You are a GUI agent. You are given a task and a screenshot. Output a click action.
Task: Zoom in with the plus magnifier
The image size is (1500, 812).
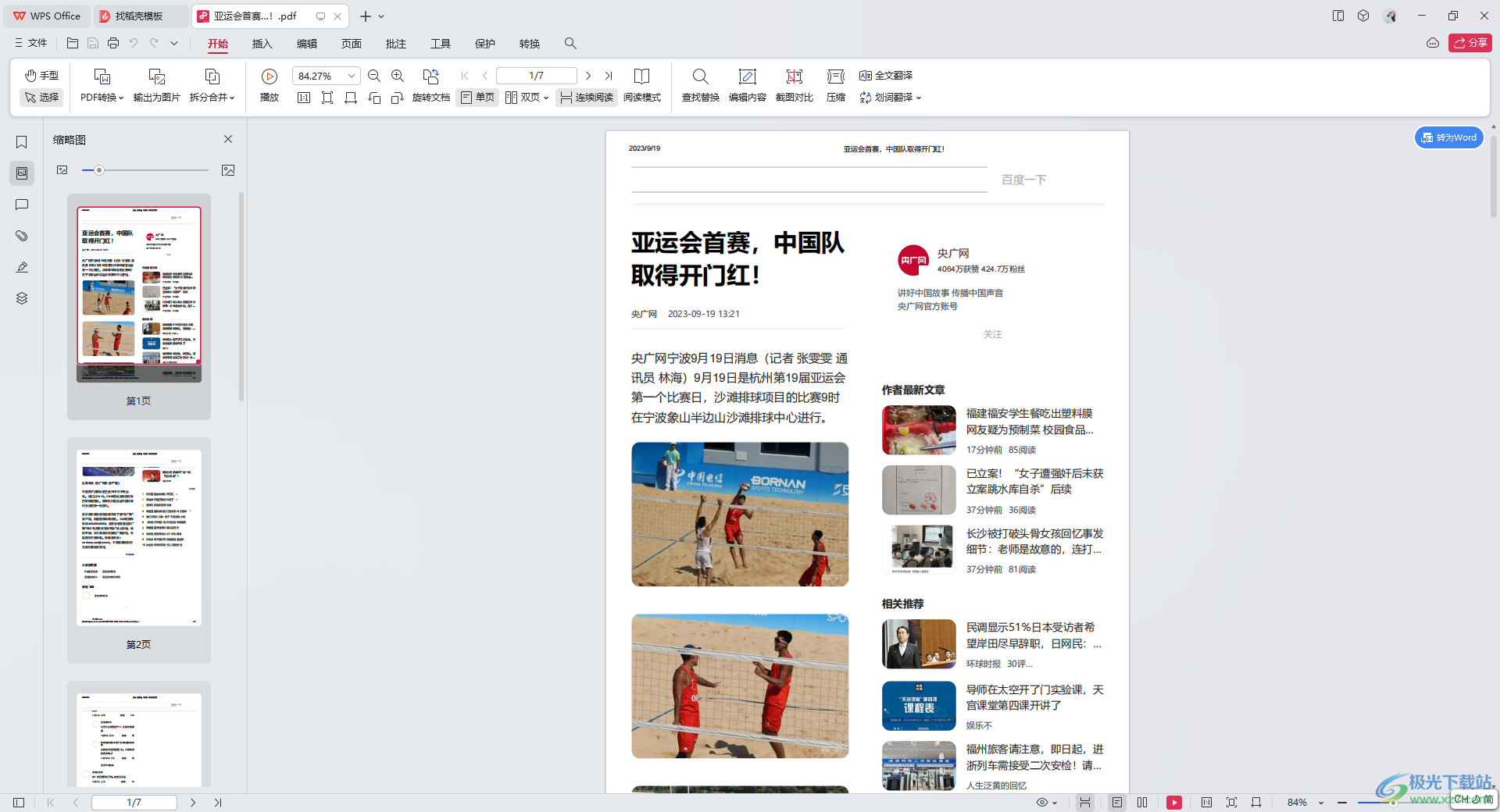(398, 76)
